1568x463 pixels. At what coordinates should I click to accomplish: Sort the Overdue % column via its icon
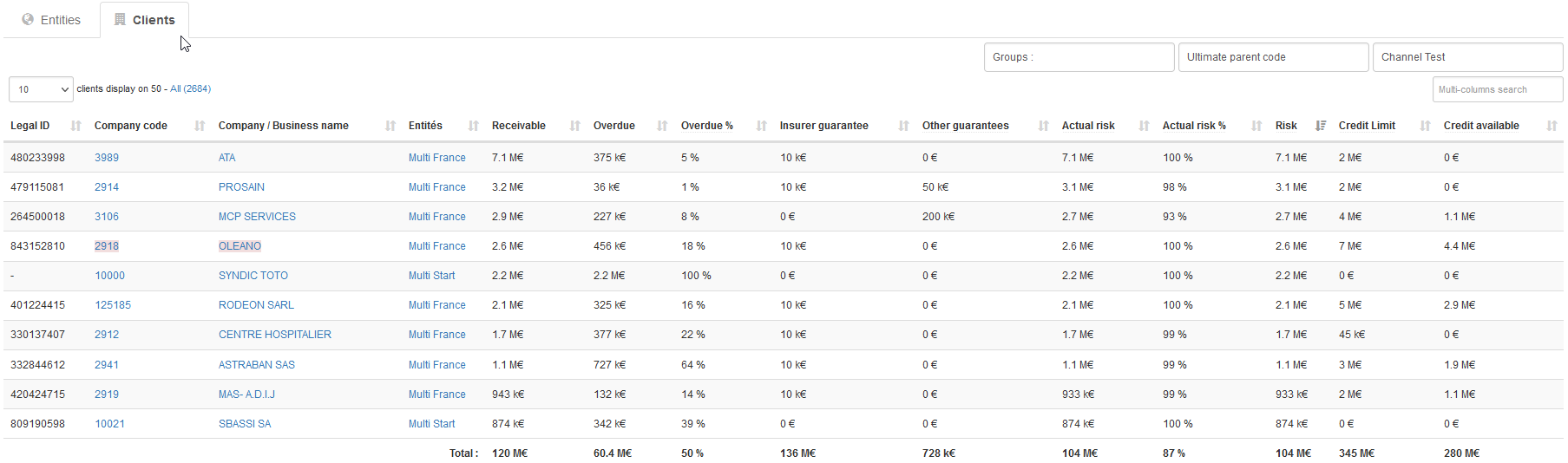pos(761,126)
